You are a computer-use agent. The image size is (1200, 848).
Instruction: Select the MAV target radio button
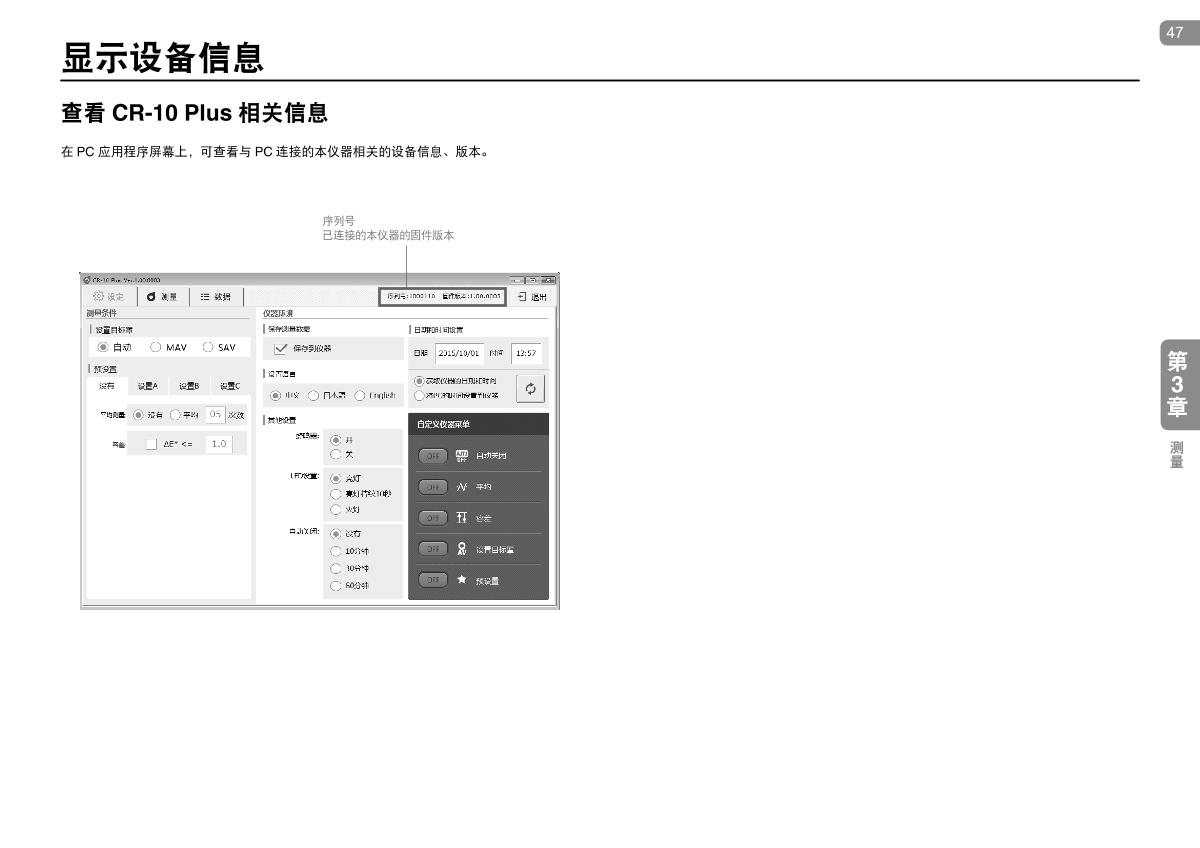156,347
